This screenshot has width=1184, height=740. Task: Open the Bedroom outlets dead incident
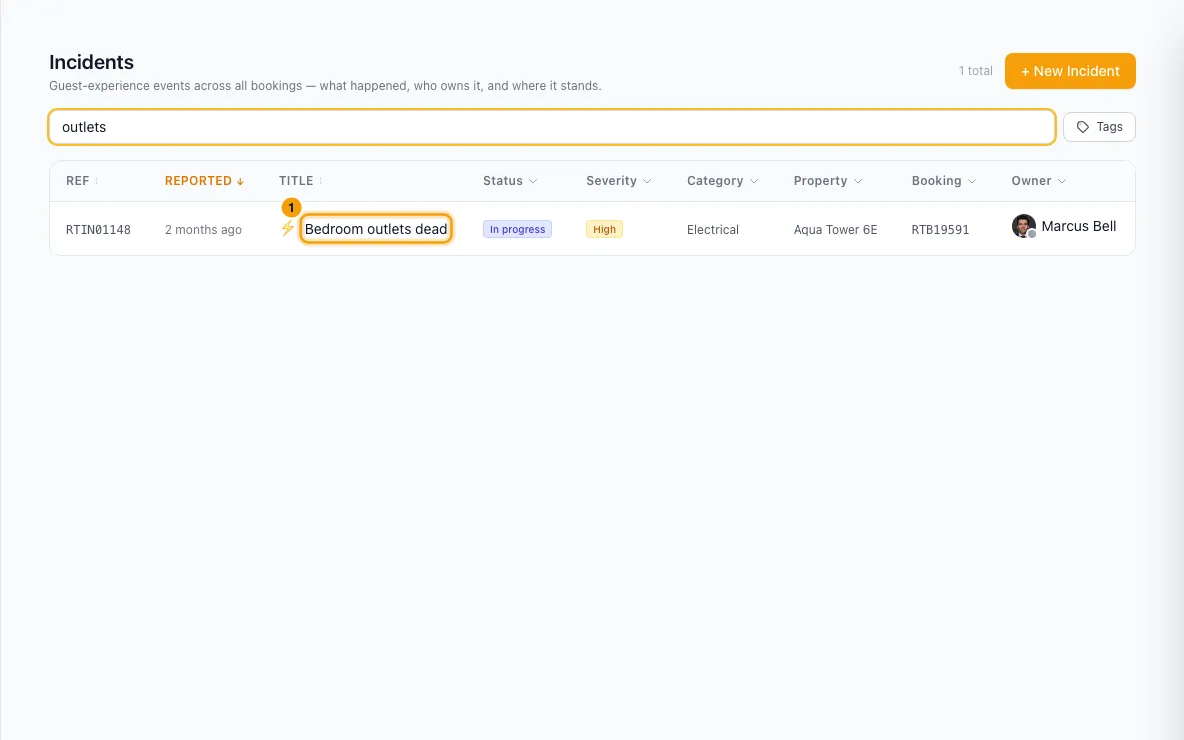pos(375,229)
